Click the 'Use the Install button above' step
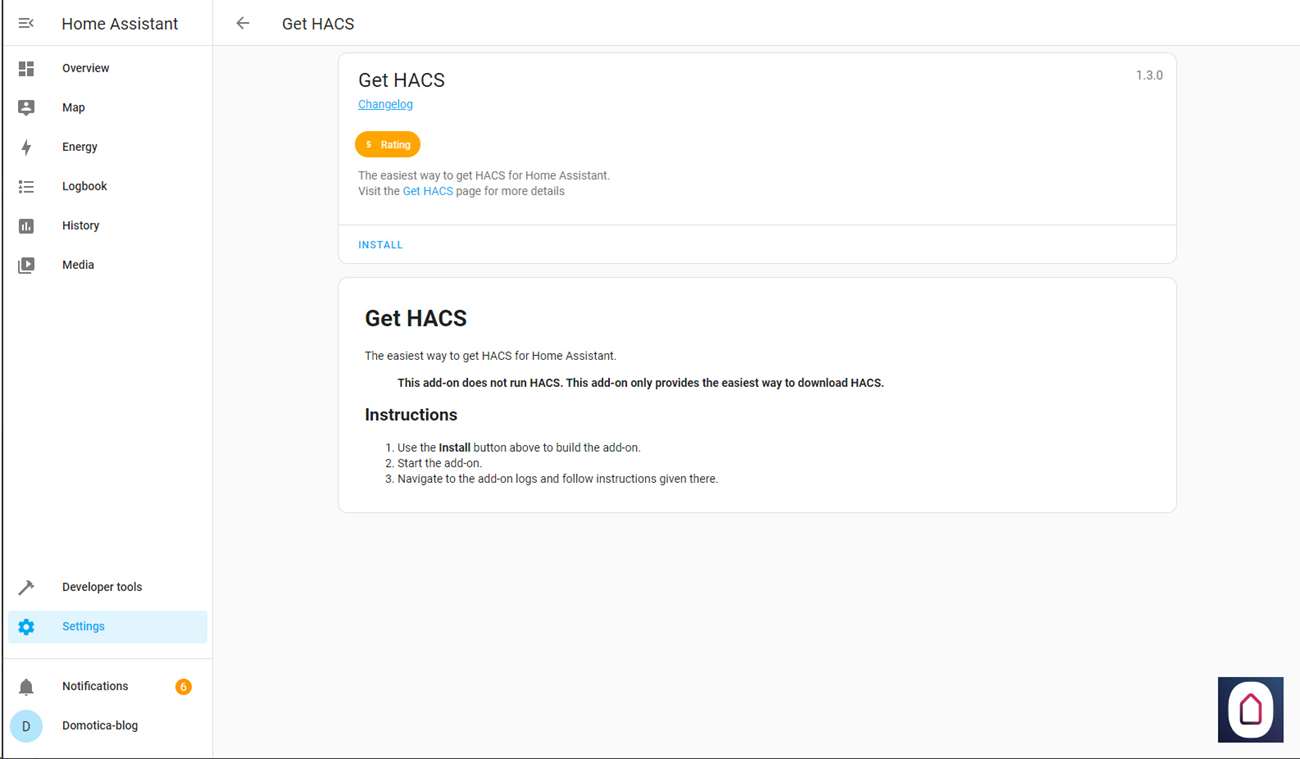Viewport: 1300px width, 759px height. click(519, 448)
